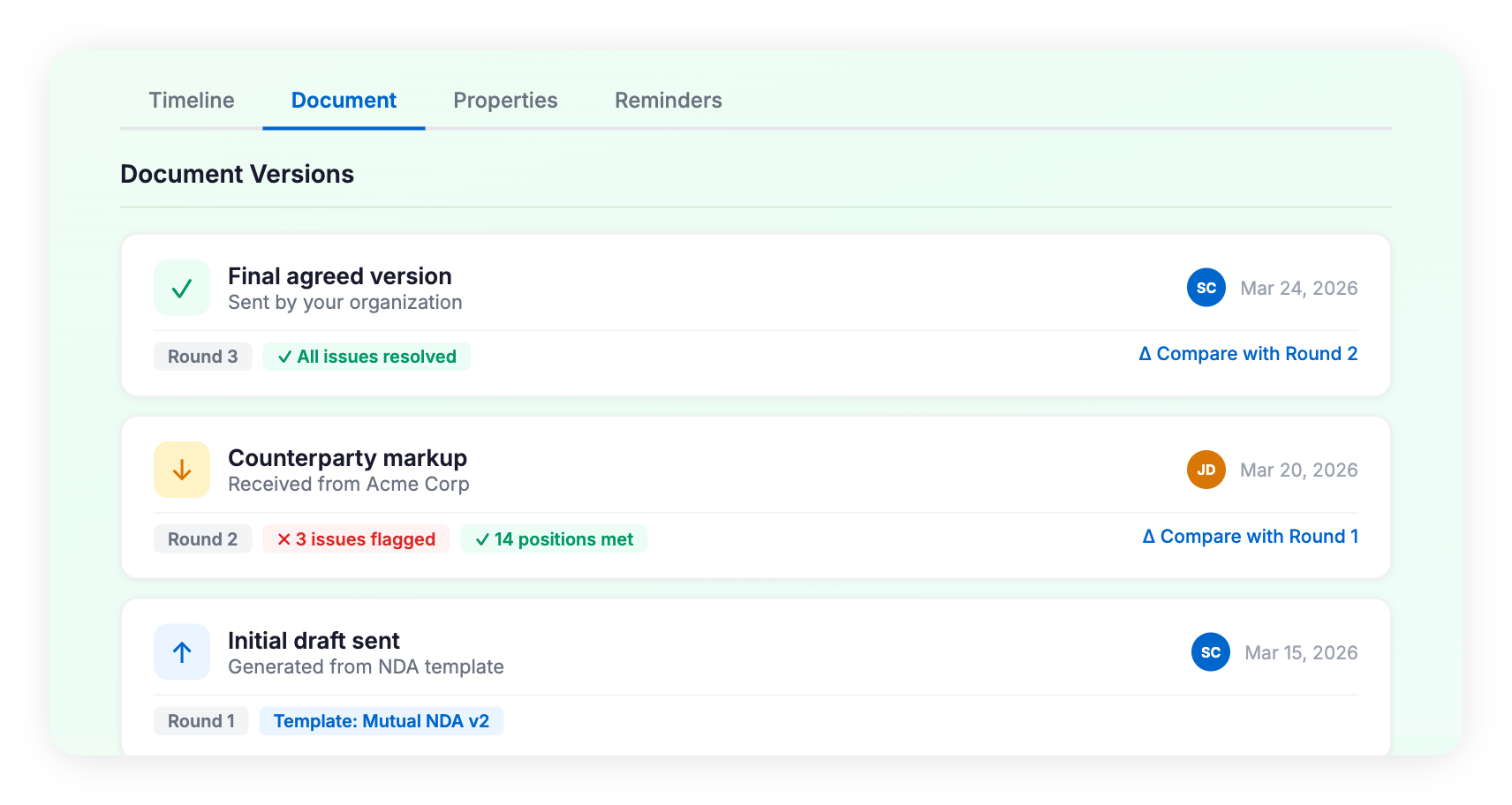Open Compare with Round 2 link
Viewport: 1512px width, 805px height.
pos(1248,354)
